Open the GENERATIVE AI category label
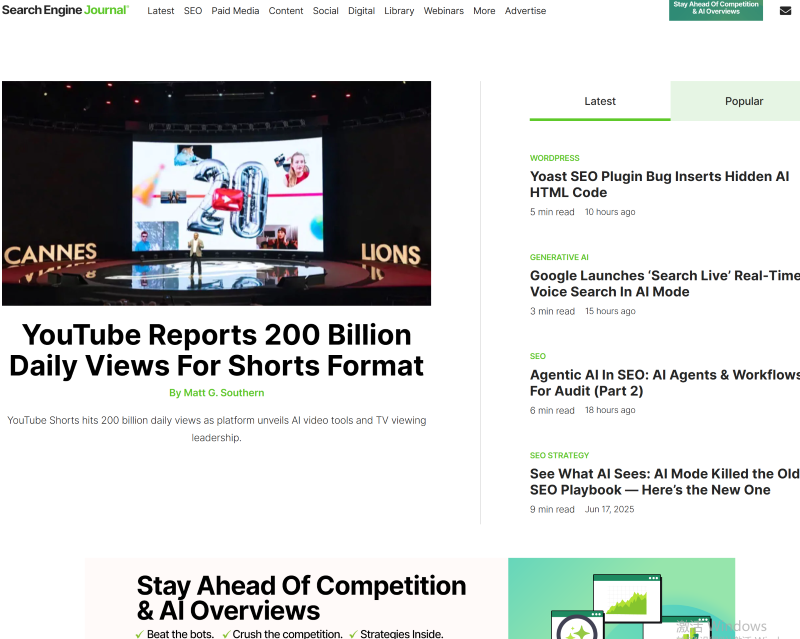Screen dimensions: 800x639 click(x=559, y=257)
